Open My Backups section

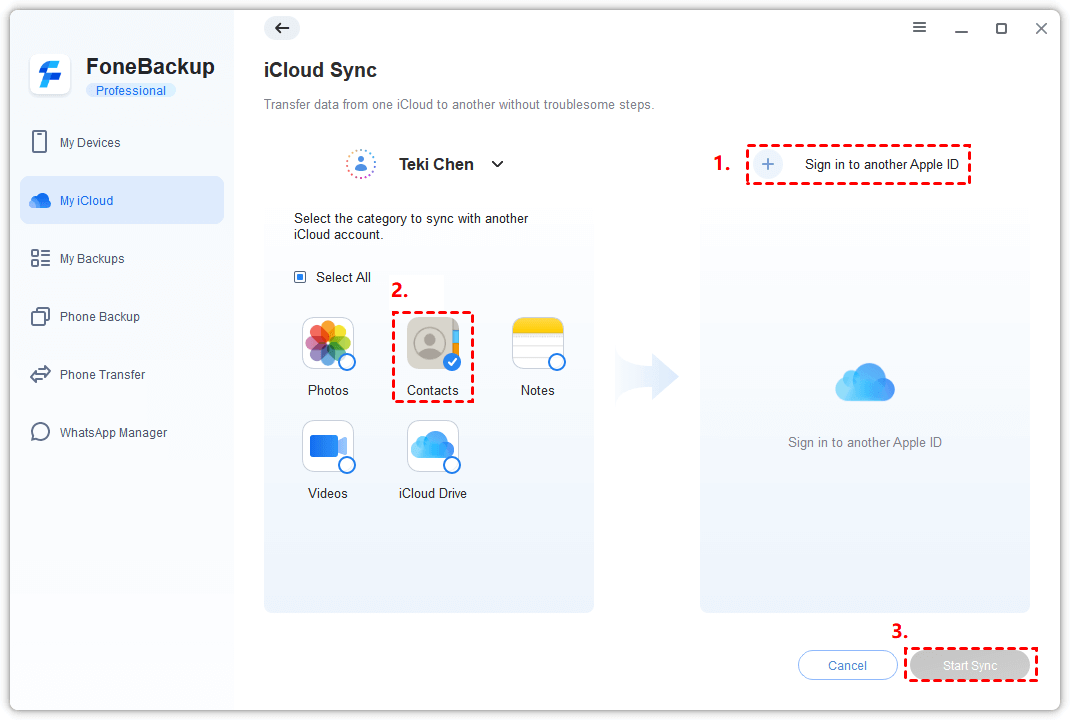tap(121, 259)
